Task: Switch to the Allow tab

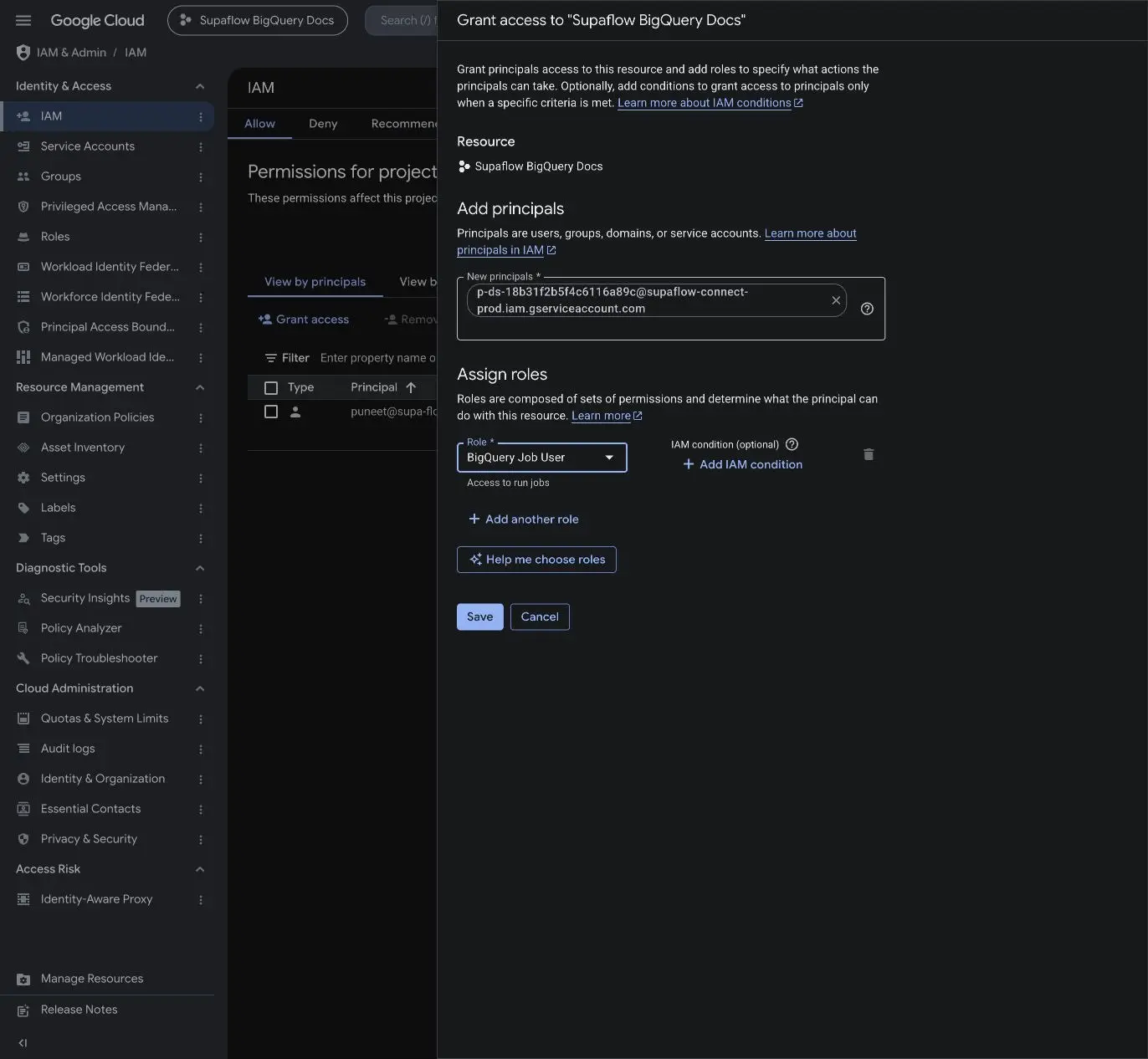Action: (259, 124)
